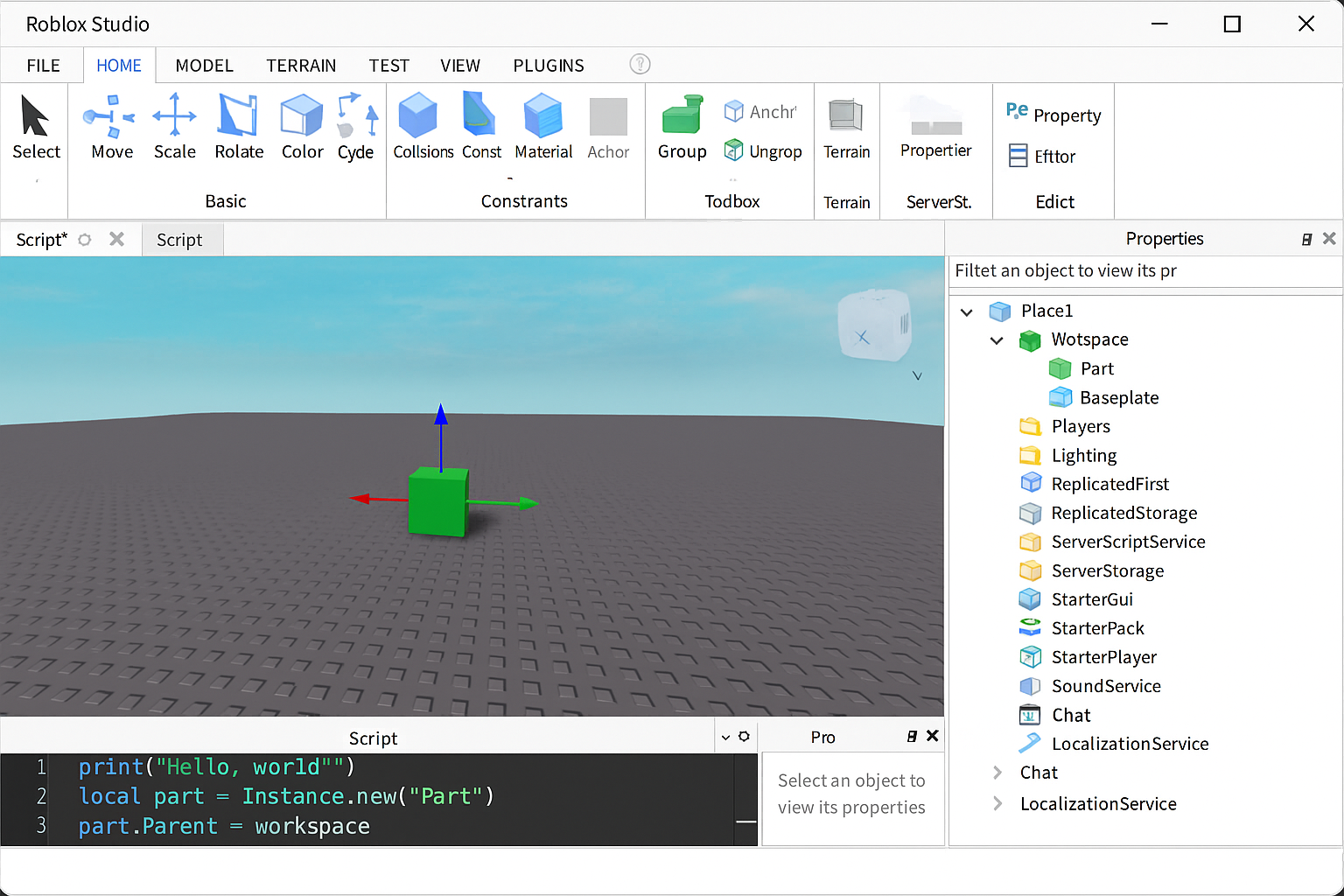This screenshot has width=1344, height=896.
Task: Select the green cube part in viewport
Action: tap(437, 502)
